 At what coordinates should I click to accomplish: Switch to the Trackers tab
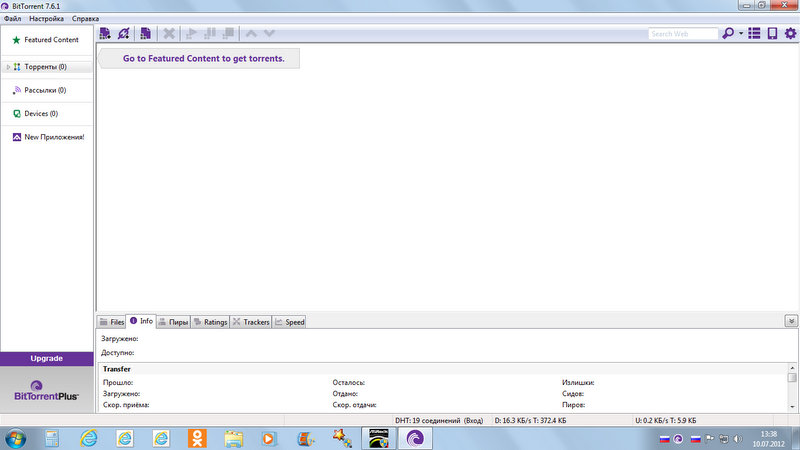[251, 322]
